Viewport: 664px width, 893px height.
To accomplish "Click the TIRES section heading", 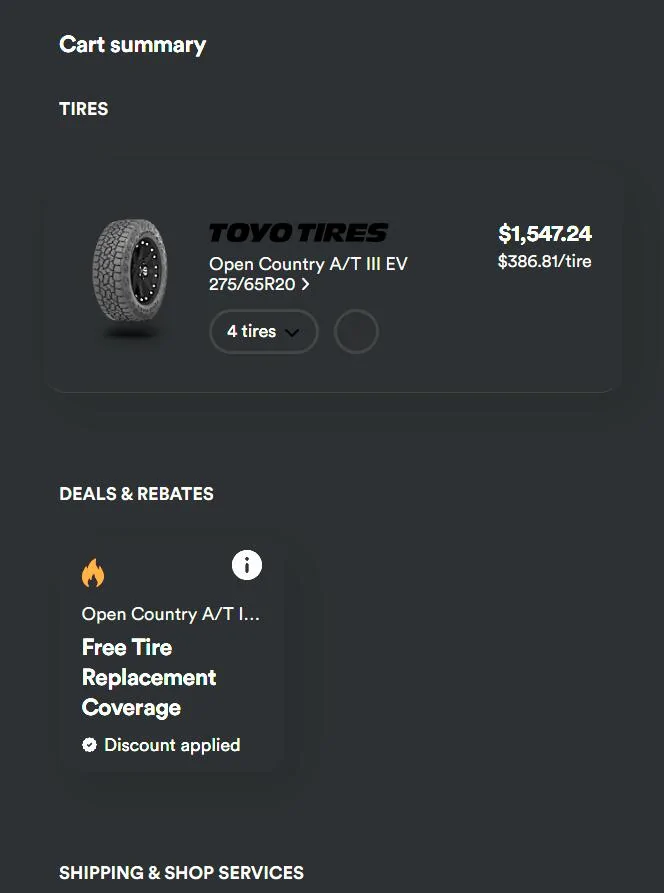I will tap(84, 109).
